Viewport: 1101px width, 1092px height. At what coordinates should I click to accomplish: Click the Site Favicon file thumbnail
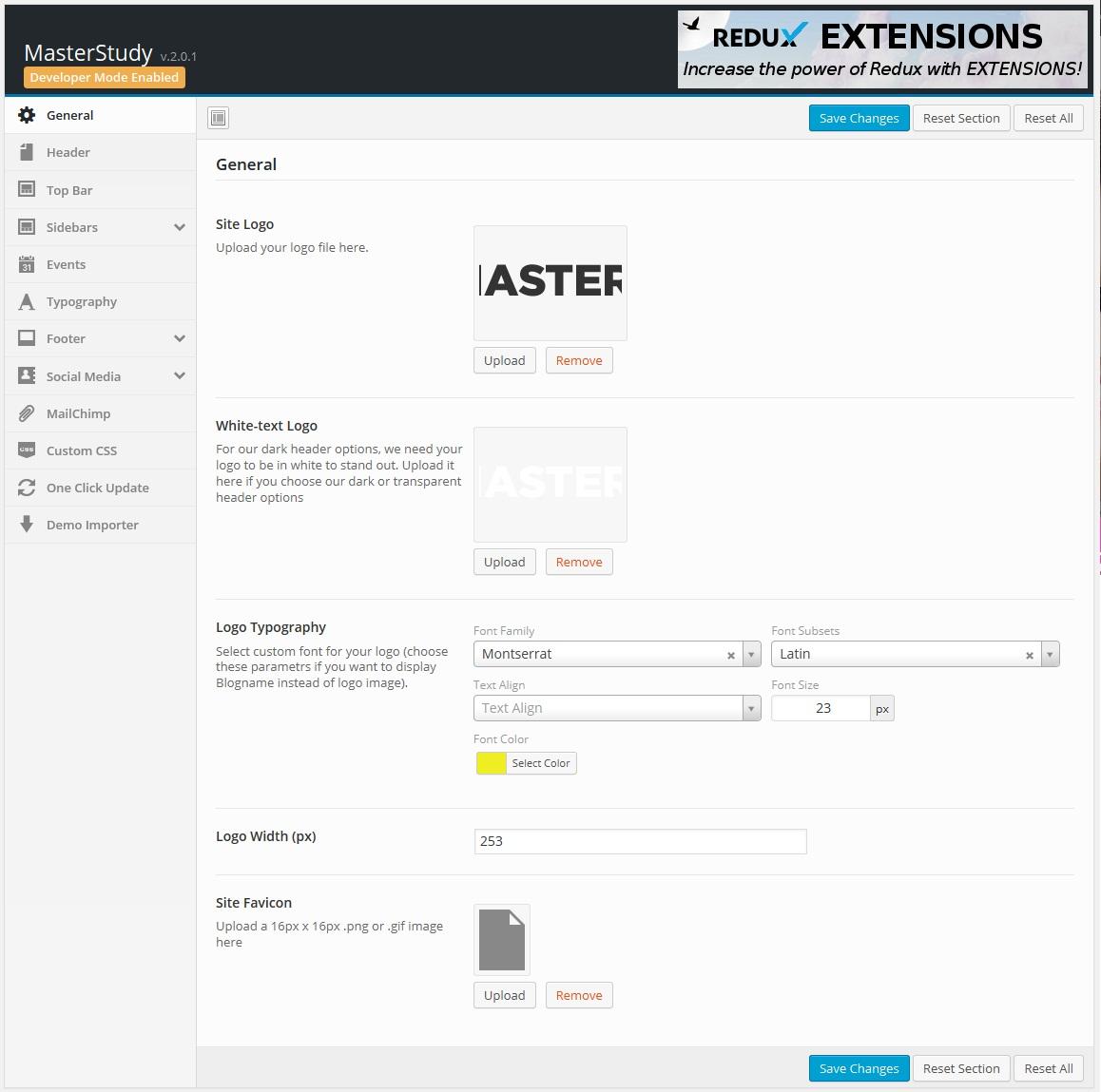tap(502, 940)
